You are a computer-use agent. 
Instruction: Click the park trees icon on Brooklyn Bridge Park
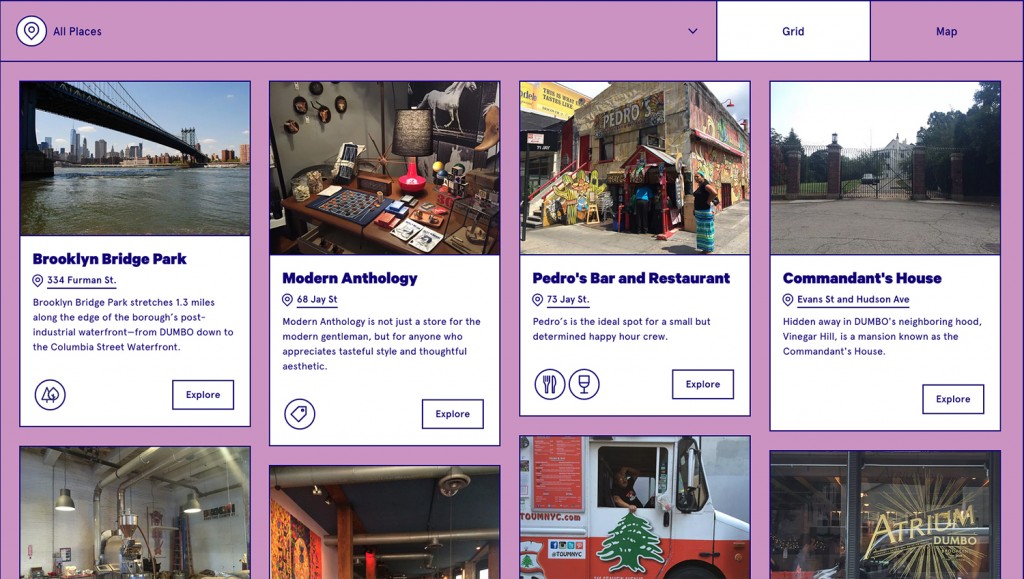[50, 395]
